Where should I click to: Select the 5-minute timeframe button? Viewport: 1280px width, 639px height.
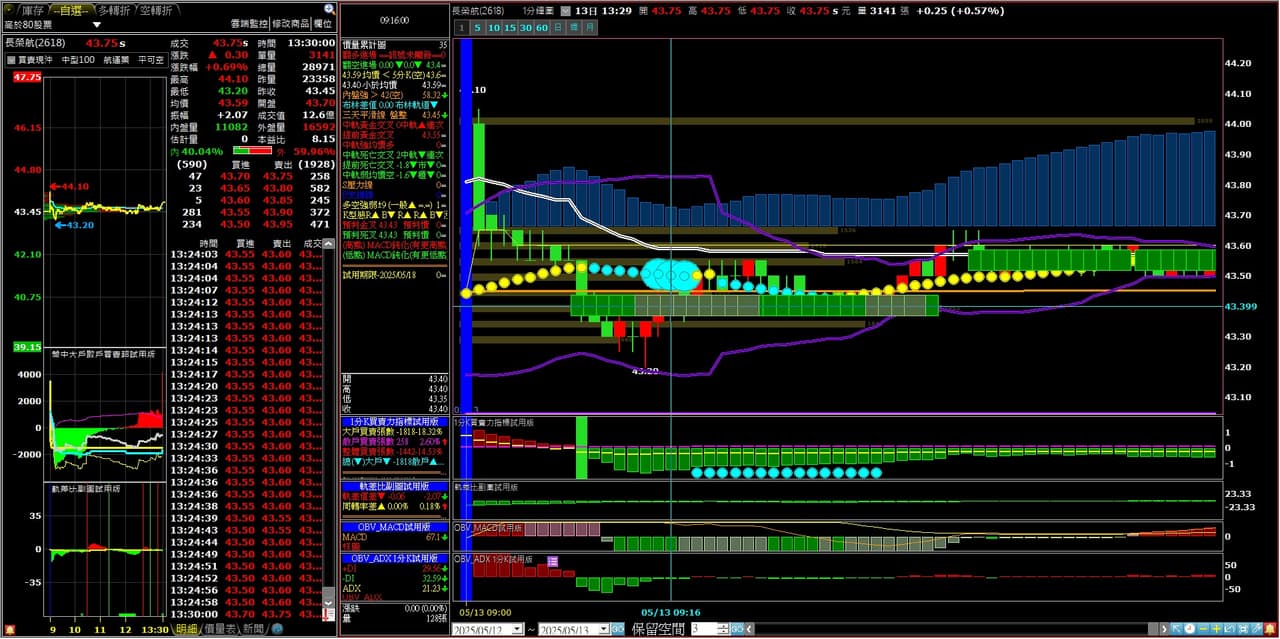pos(478,28)
